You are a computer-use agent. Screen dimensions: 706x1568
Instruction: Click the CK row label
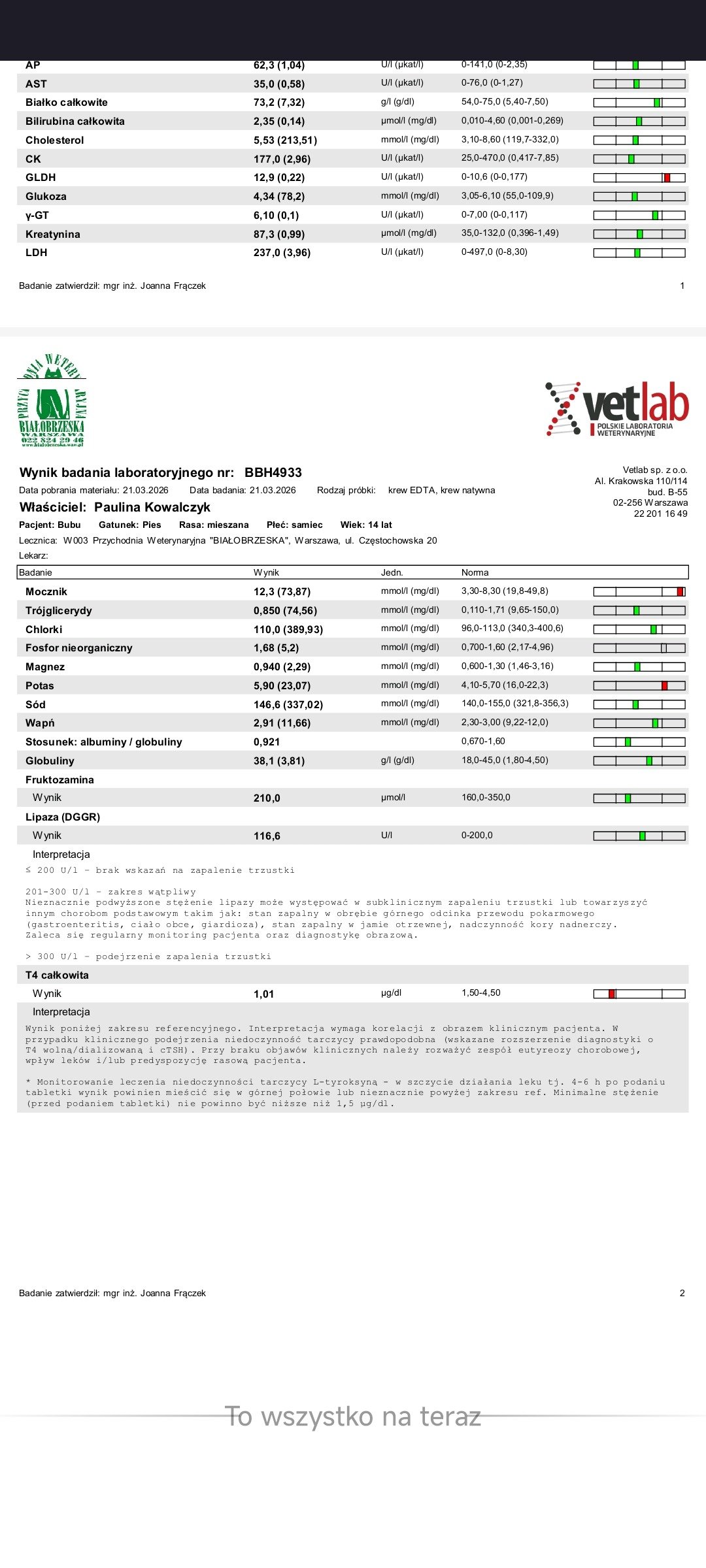(x=33, y=159)
